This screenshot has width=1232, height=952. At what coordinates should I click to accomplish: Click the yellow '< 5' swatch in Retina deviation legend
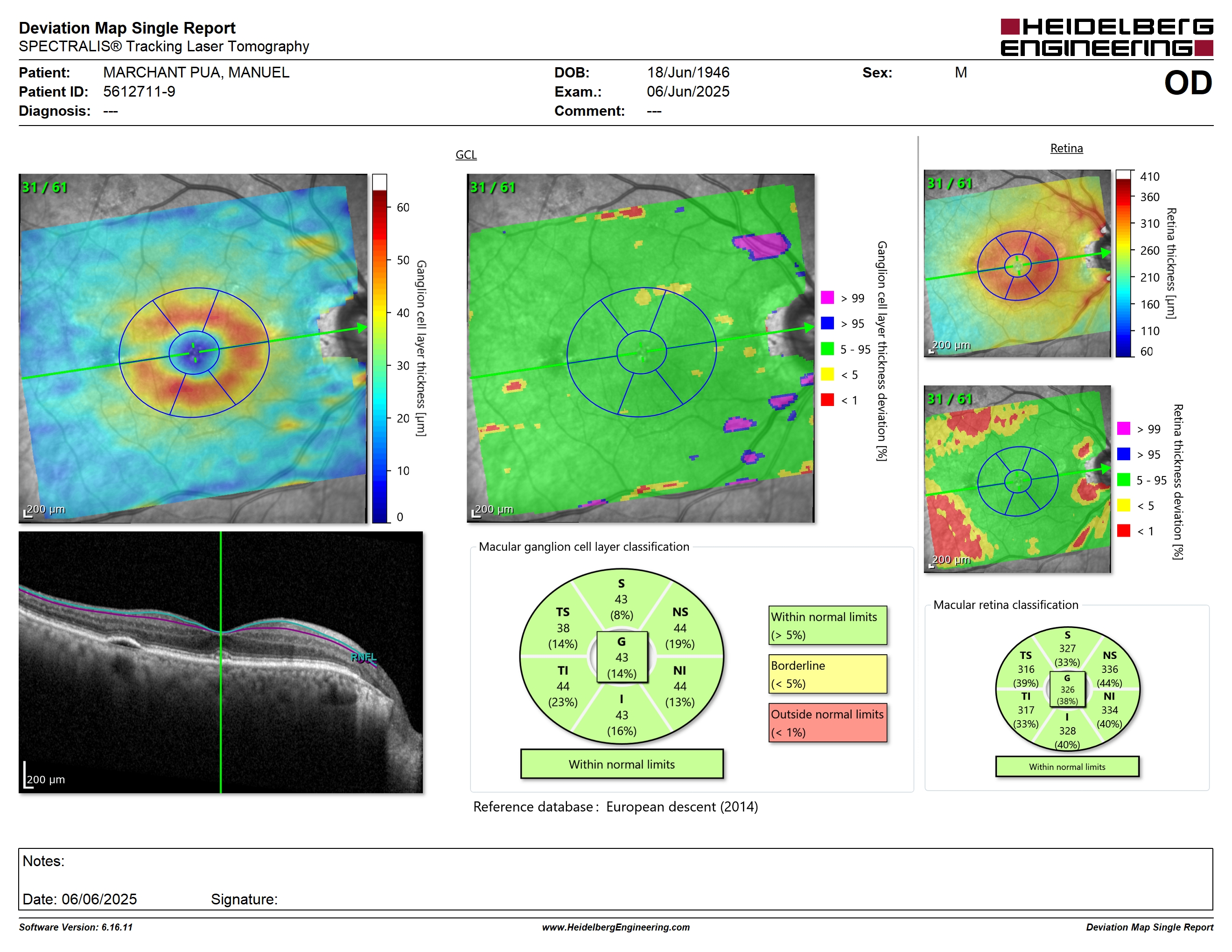[x=1123, y=505]
